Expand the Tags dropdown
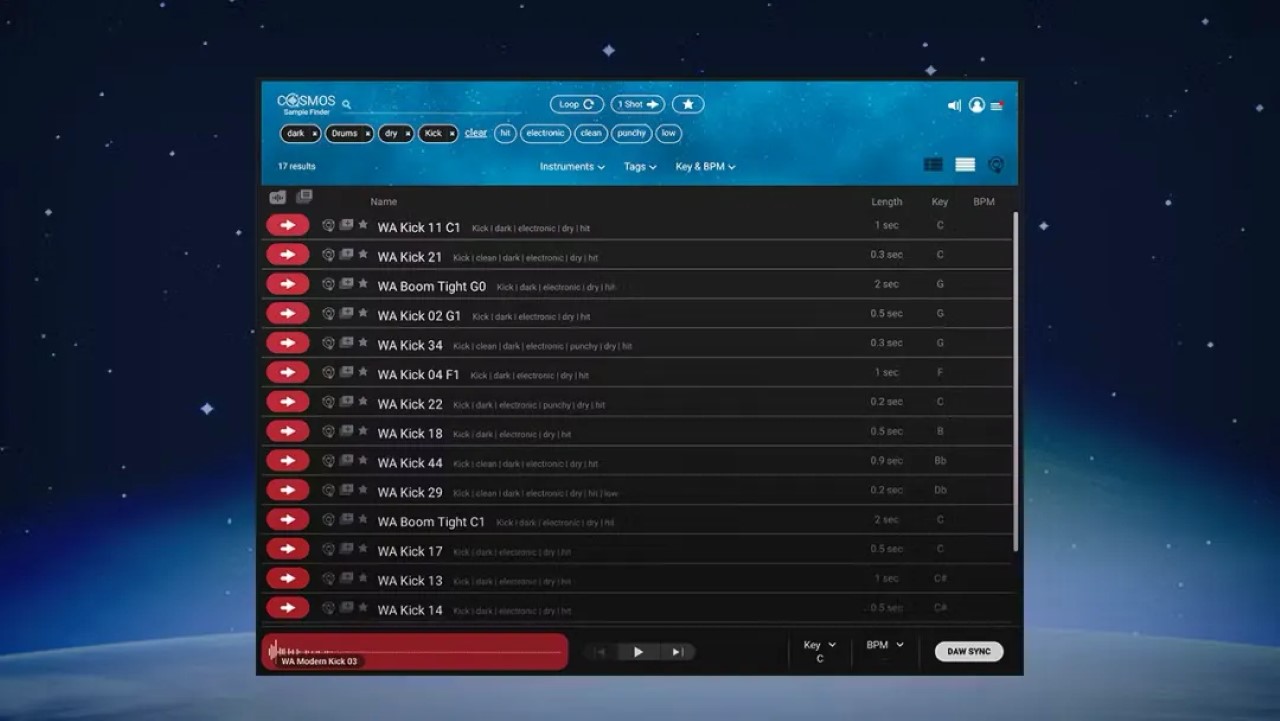The height and width of the screenshot is (721, 1280). click(x=640, y=167)
